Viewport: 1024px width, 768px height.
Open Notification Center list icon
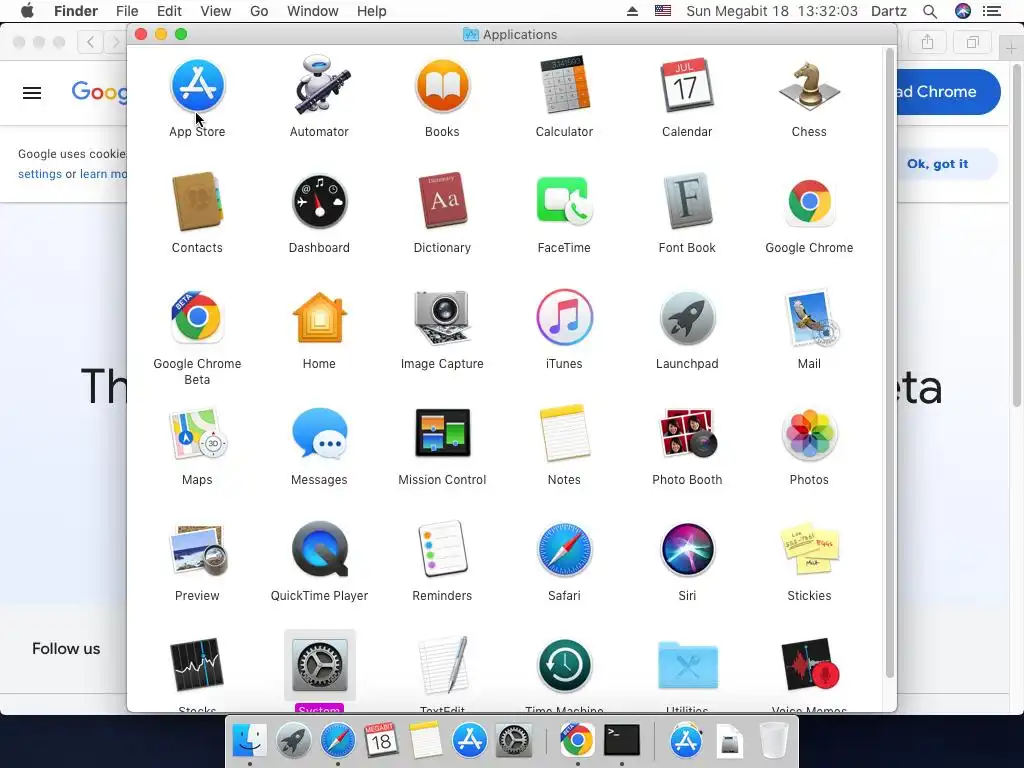992,11
